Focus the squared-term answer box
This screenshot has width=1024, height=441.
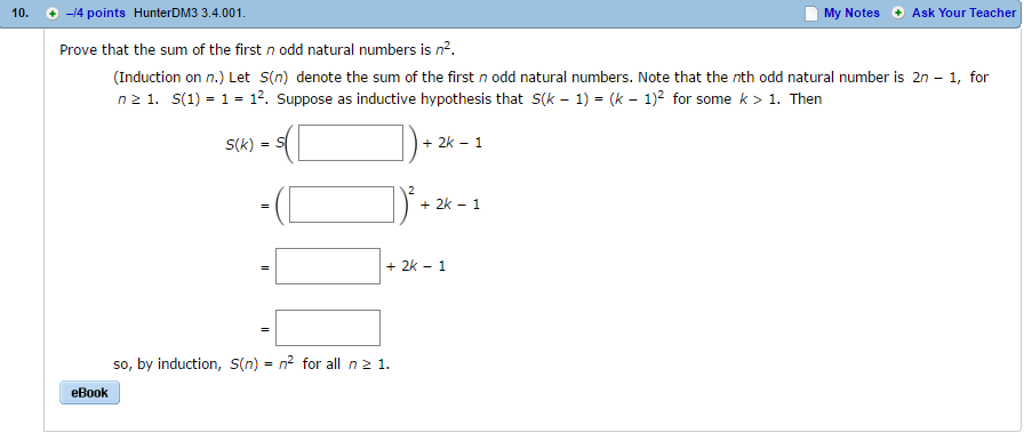click(x=342, y=204)
